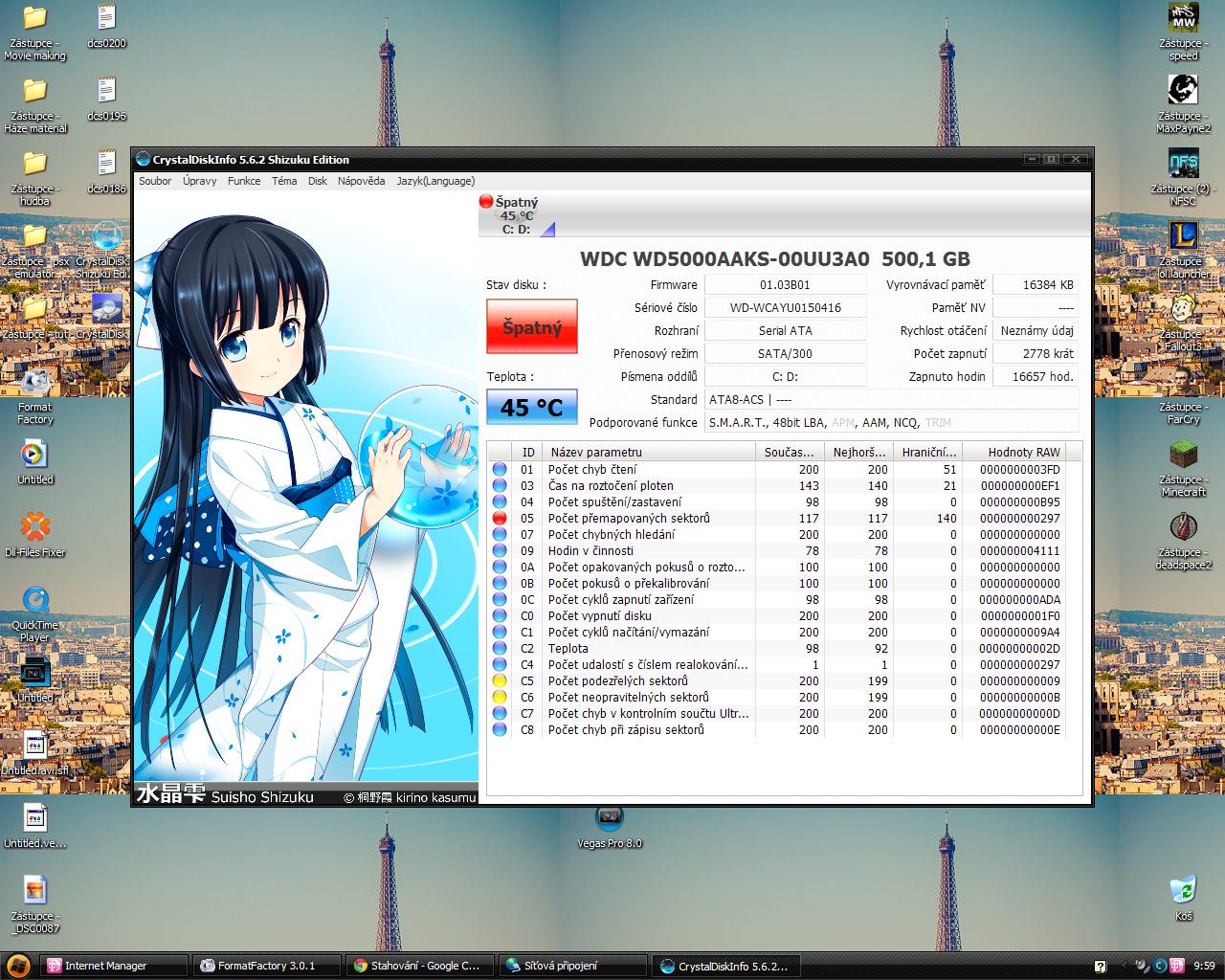Click the Název parametru column header
The height and width of the screenshot is (980, 1225).
point(650,452)
